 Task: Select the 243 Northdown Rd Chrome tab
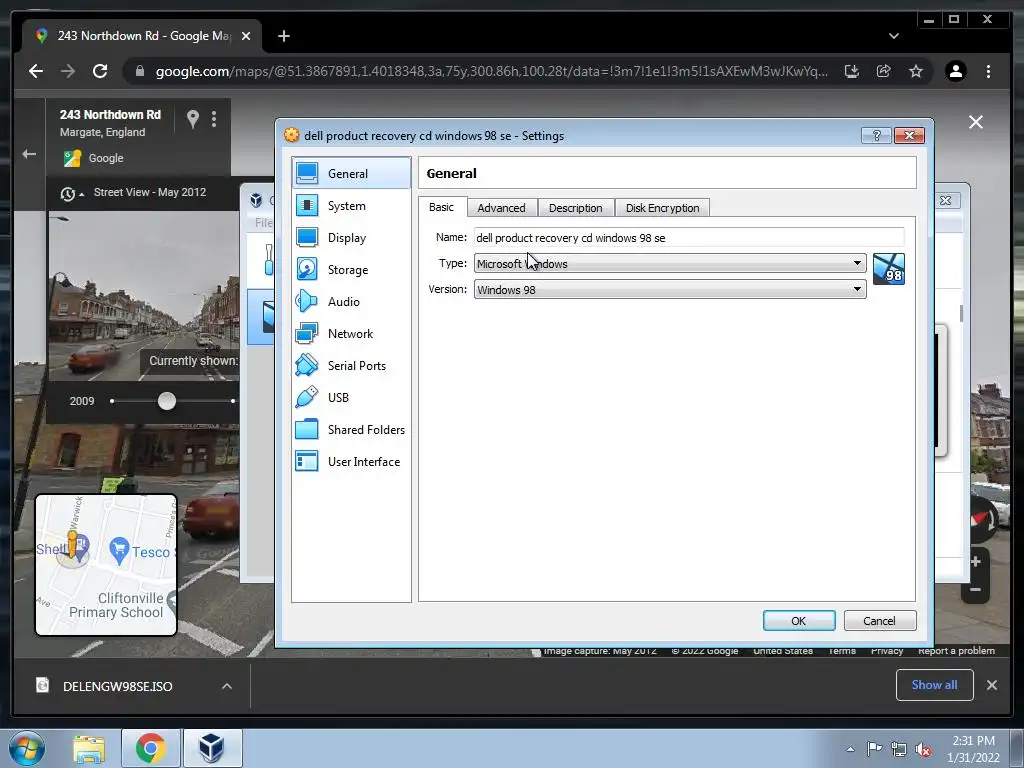(142, 36)
